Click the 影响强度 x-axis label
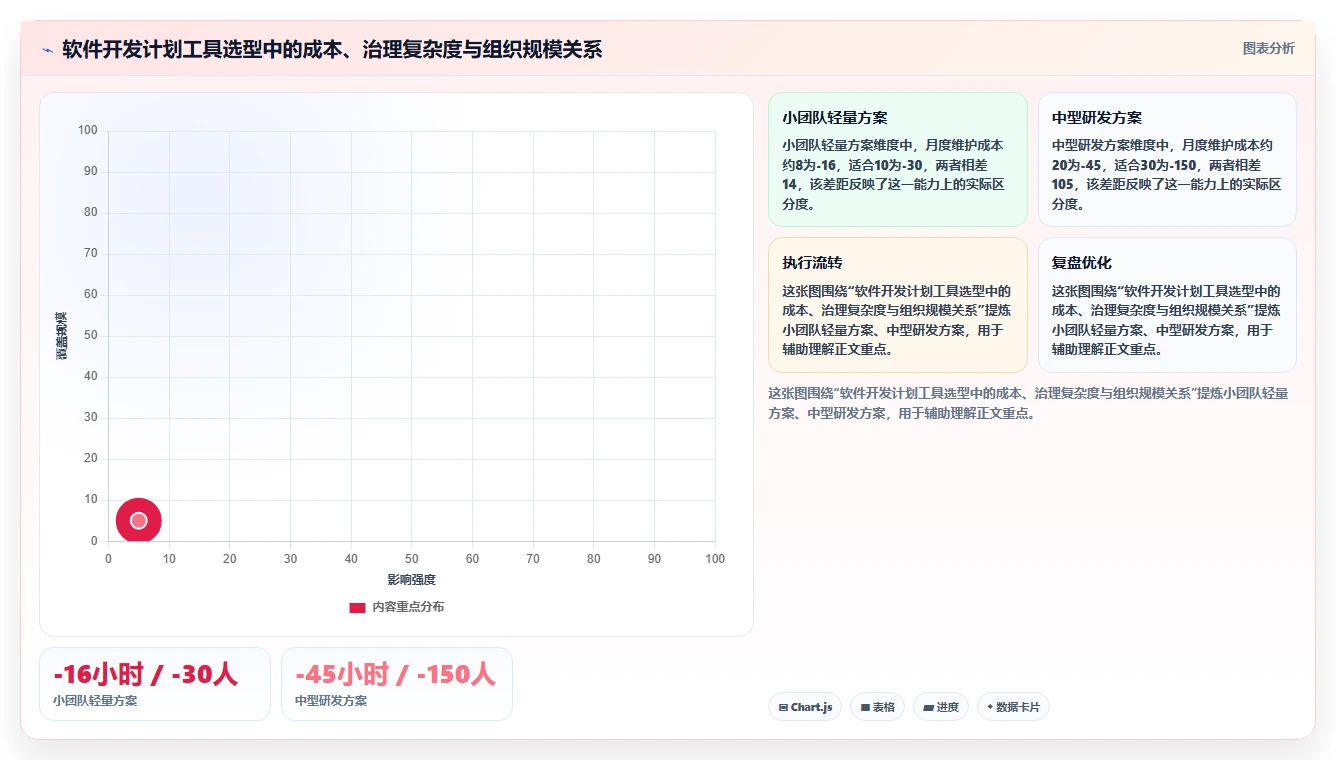This screenshot has height=760, width=1336. click(412, 580)
